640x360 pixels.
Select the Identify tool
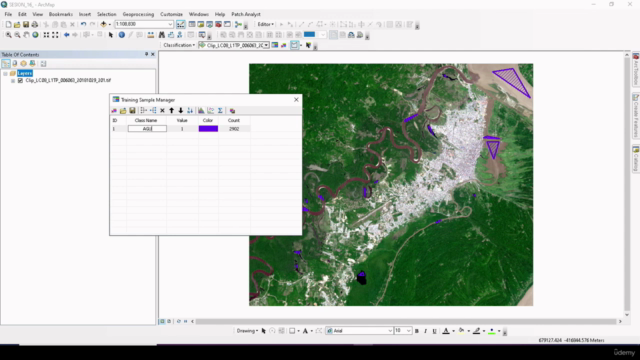tap(122, 35)
